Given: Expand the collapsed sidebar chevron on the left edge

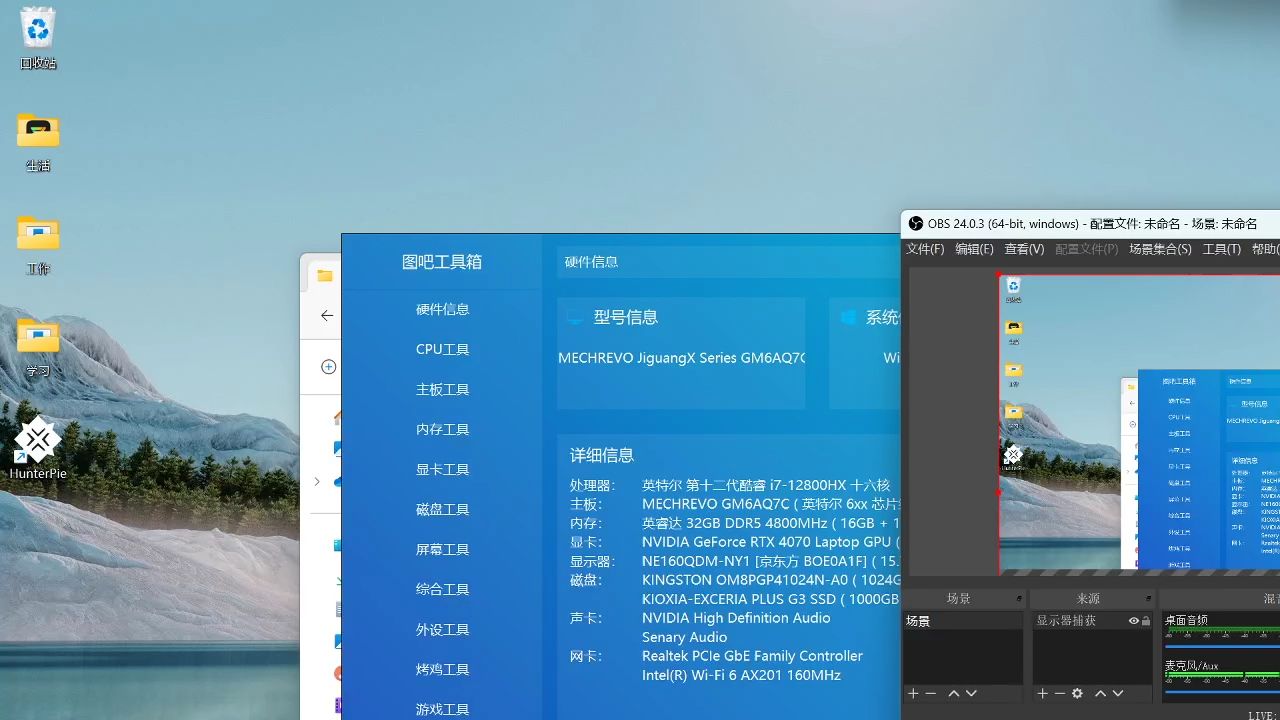Looking at the screenshot, I should (318, 481).
